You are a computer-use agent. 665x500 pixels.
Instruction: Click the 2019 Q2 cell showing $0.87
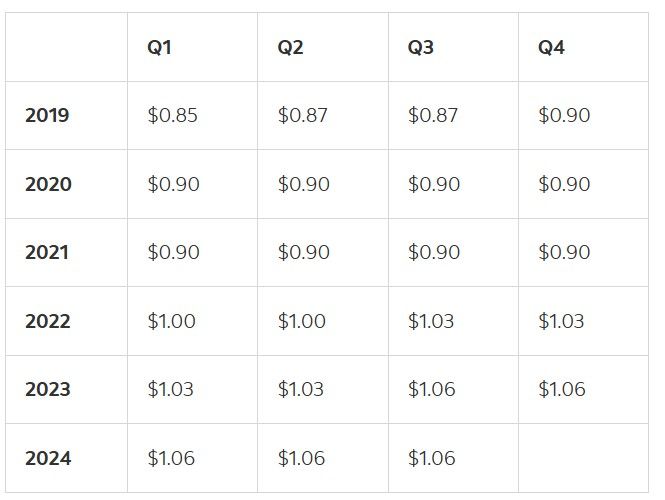coord(303,115)
